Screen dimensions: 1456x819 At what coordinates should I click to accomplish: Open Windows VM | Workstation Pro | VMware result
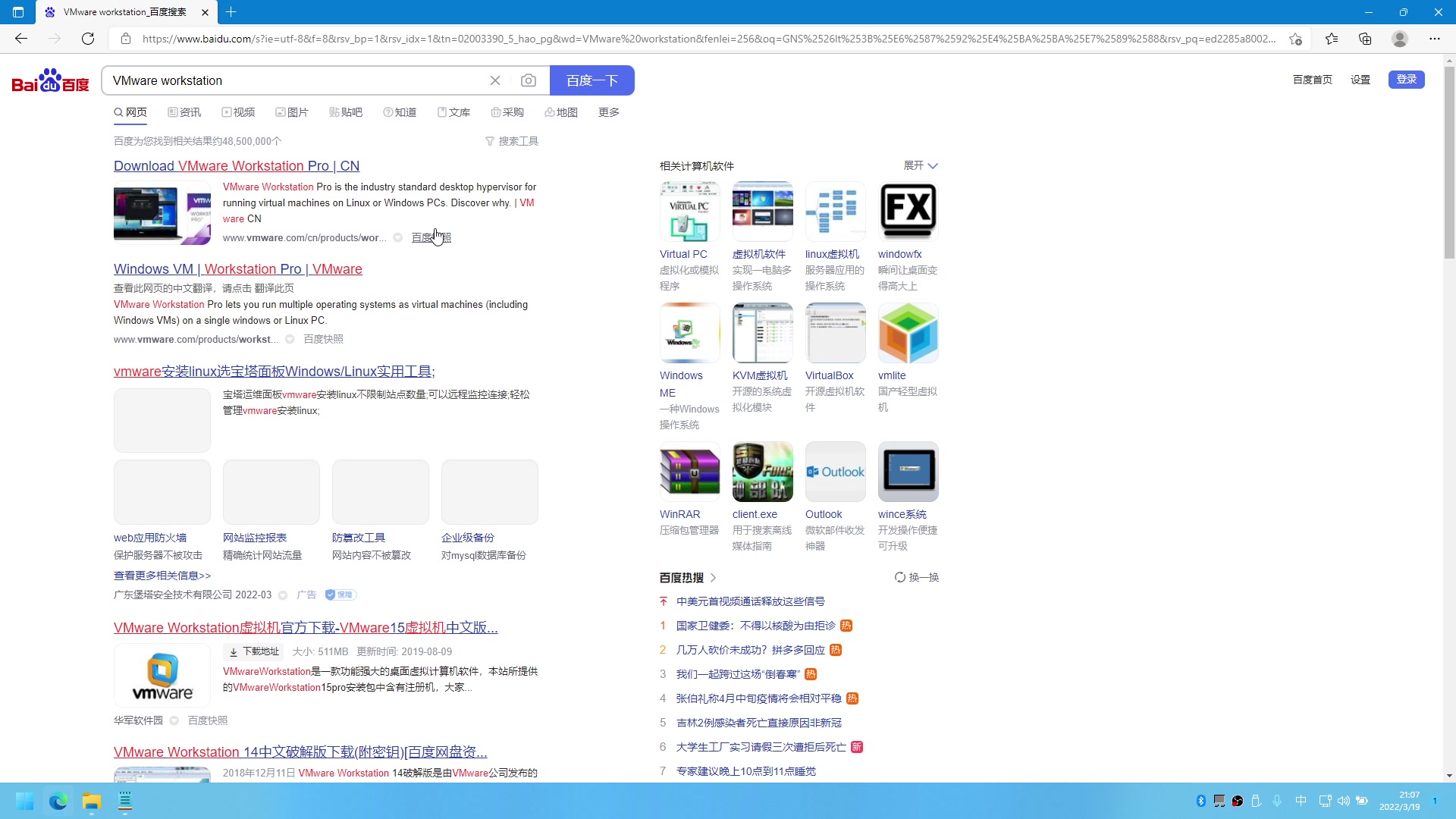click(x=238, y=269)
